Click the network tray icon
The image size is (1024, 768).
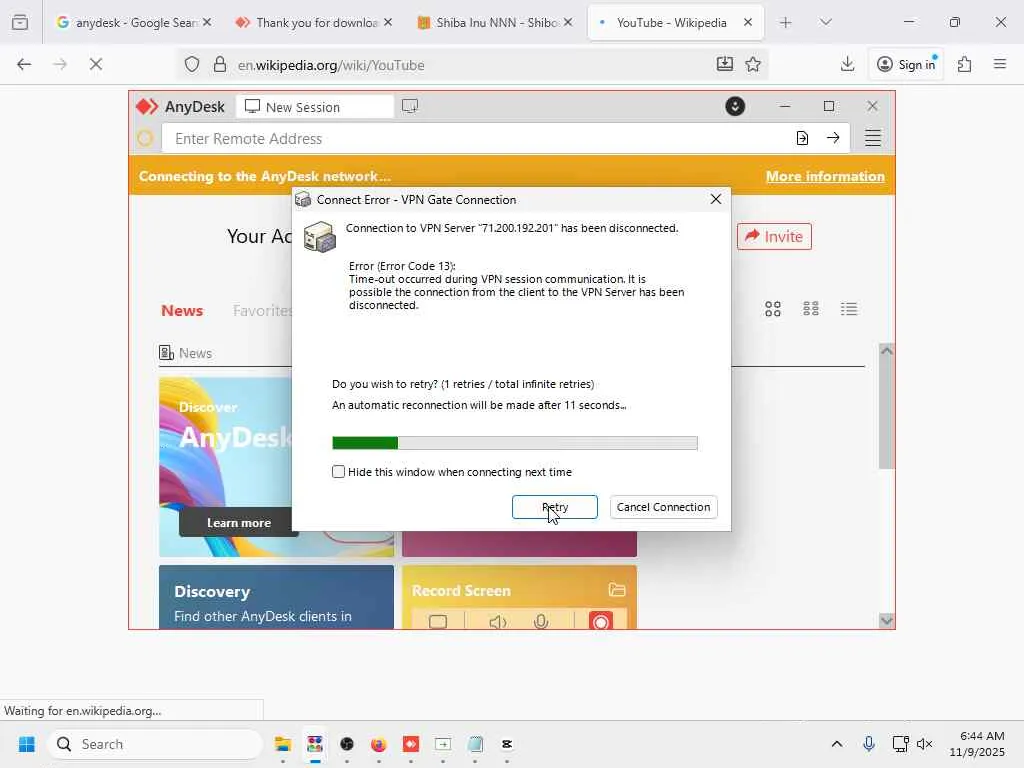coord(900,744)
